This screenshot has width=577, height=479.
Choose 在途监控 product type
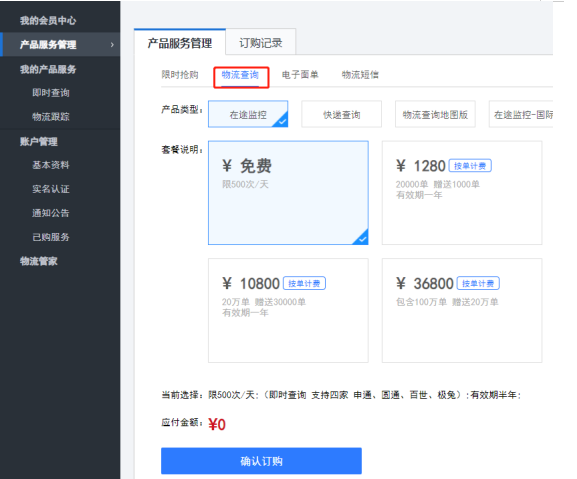248,114
